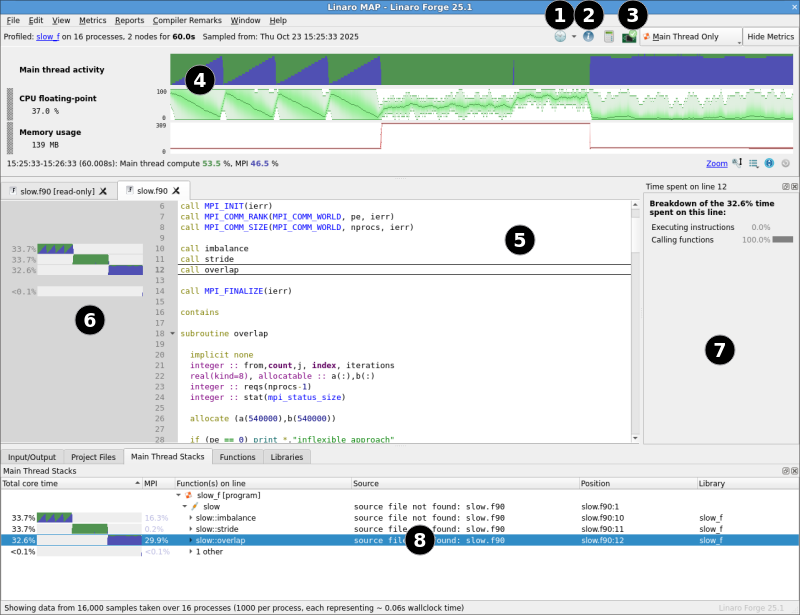Screen dimensions: 800x615
Task: Expand the '1 other' stack entry
Action: tap(191, 551)
